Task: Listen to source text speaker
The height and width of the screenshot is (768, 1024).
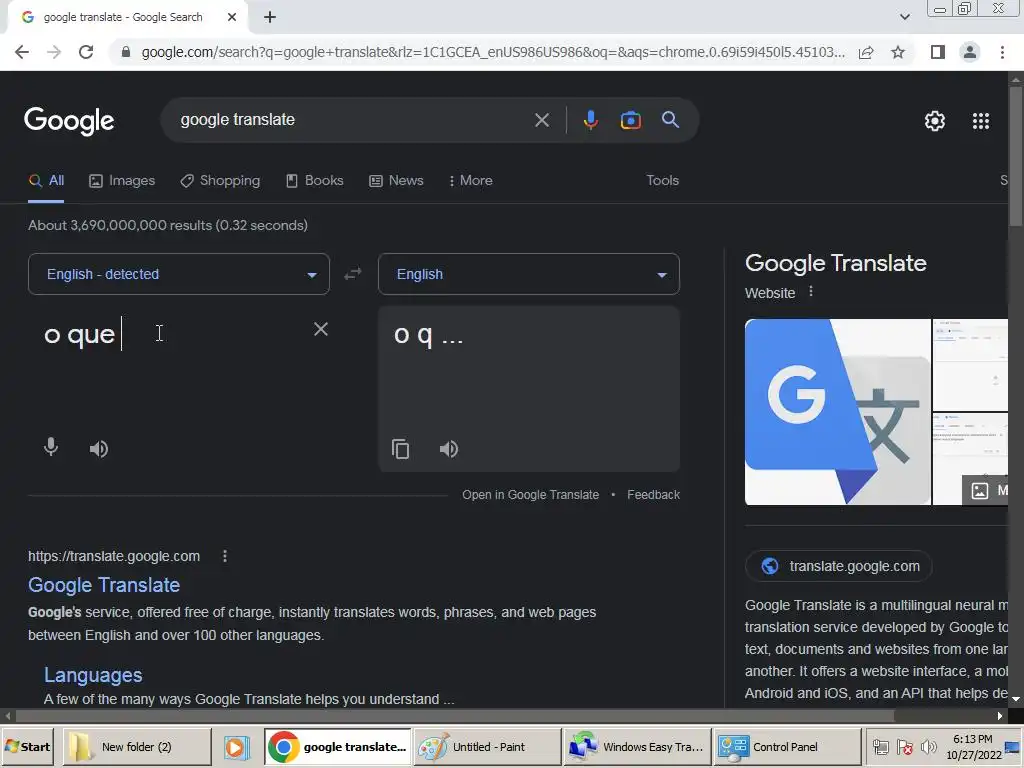Action: coord(99,449)
